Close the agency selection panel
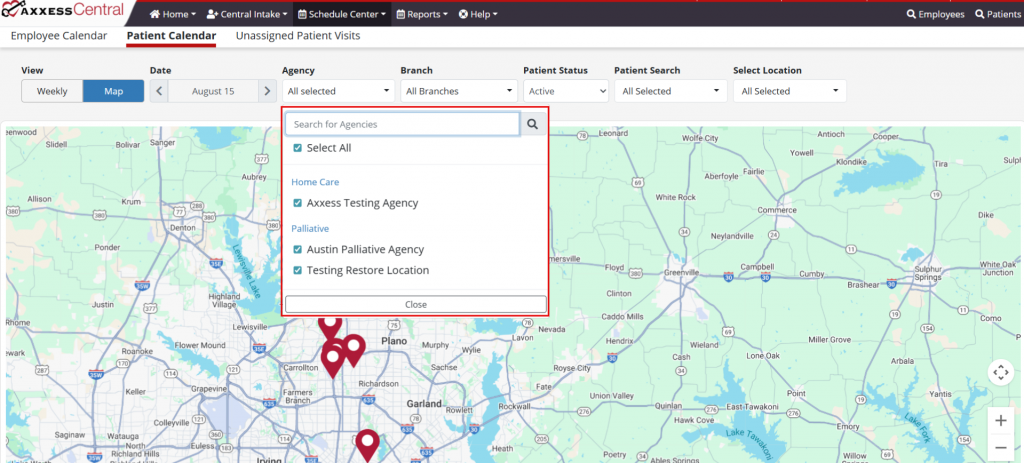1024x463 pixels. coord(416,304)
